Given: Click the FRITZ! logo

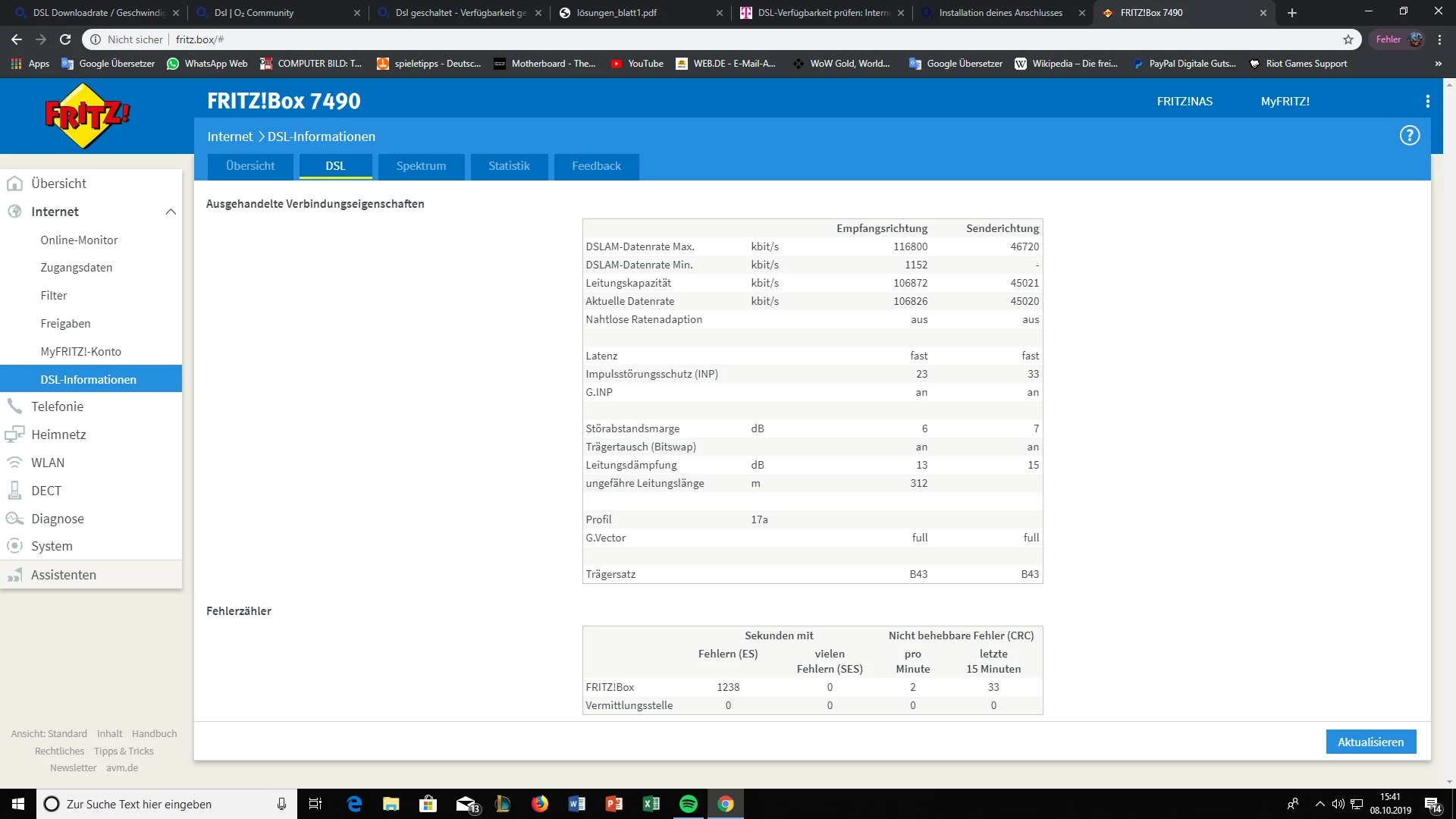Looking at the screenshot, I should coord(86,116).
